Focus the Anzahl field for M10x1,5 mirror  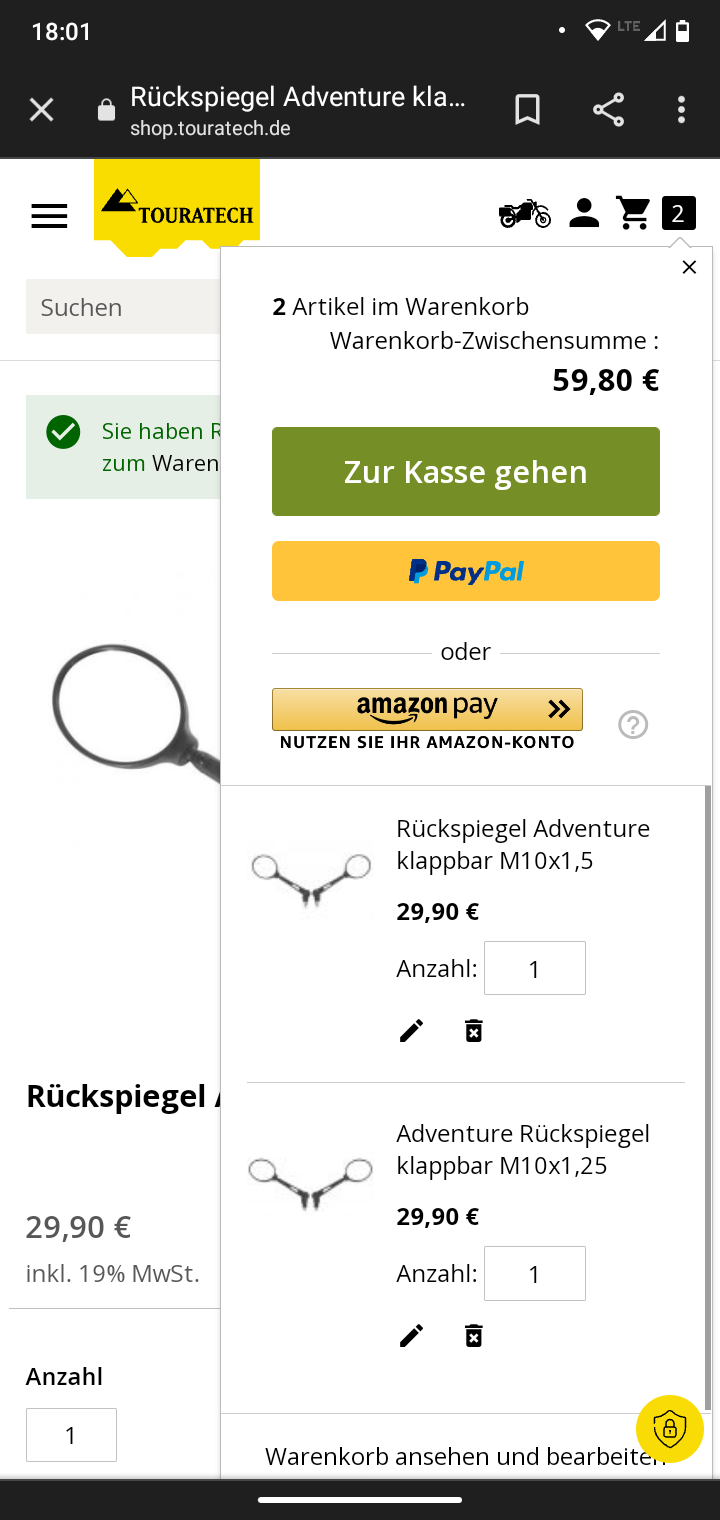[535, 968]
